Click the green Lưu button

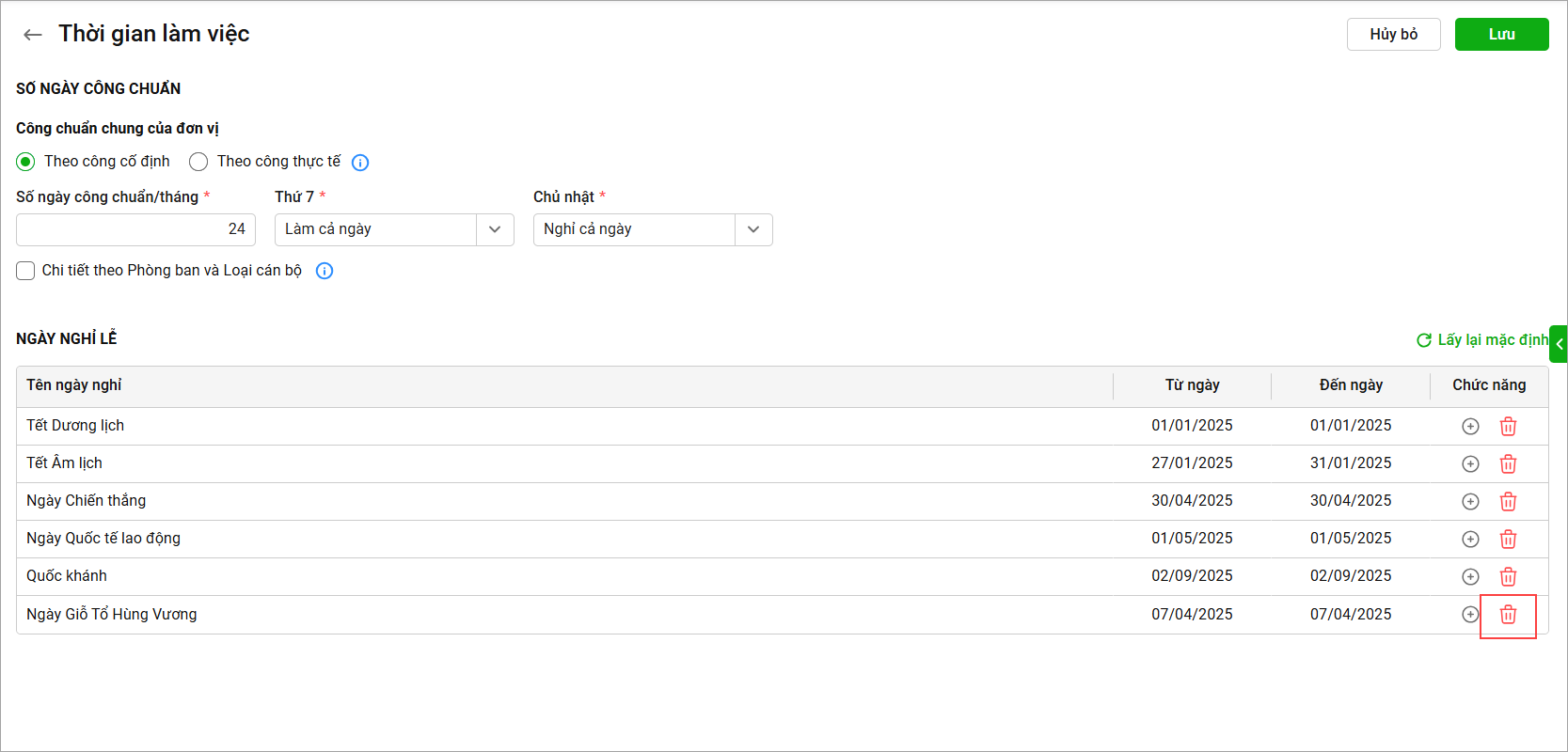tap(1501, 34)
